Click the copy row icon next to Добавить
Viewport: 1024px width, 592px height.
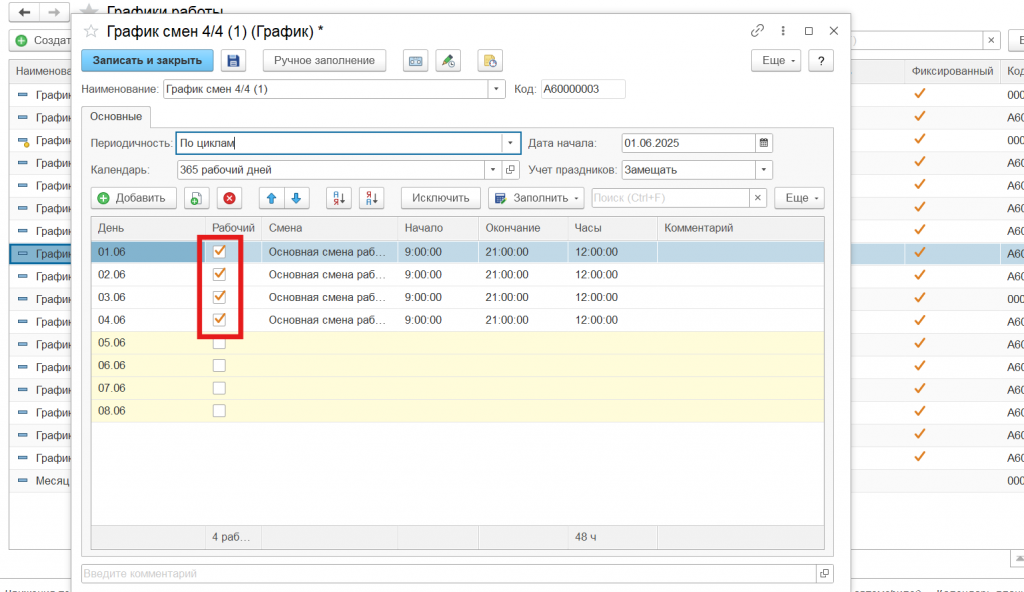(x=196, y=198)
